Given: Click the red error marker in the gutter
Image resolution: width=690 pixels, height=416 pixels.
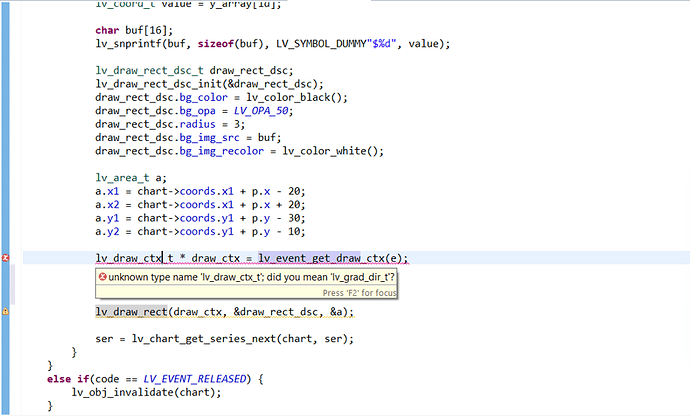Looking at the screenshot, I should (5, 258).
